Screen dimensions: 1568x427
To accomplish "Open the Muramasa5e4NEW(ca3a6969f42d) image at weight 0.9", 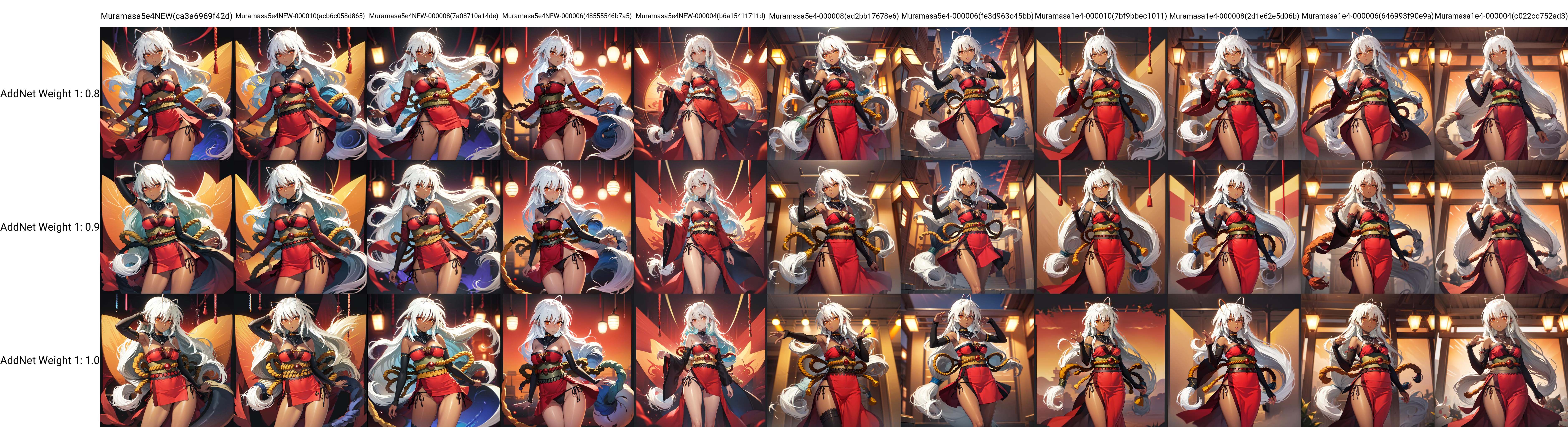I will (x=167, y=227).
